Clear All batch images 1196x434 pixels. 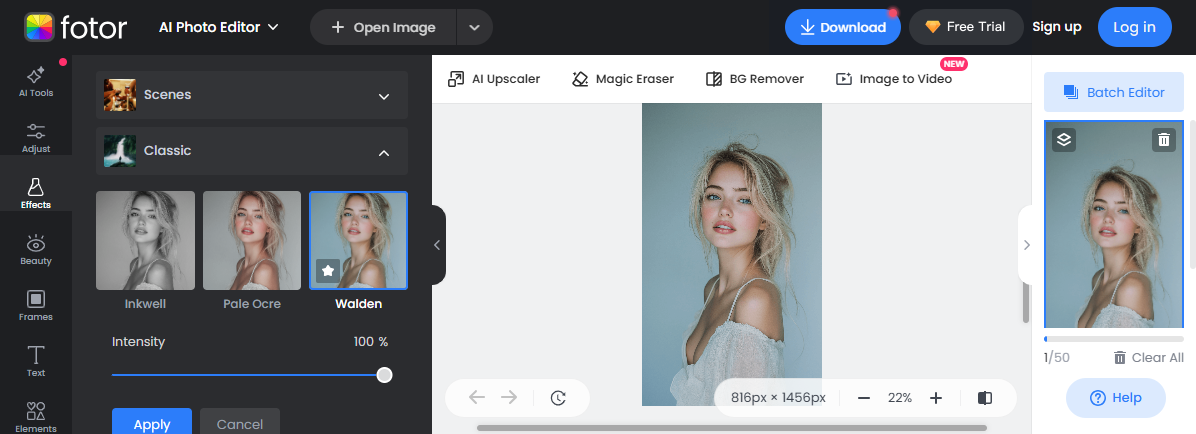pyautogui.click(x=1148, y=358)
